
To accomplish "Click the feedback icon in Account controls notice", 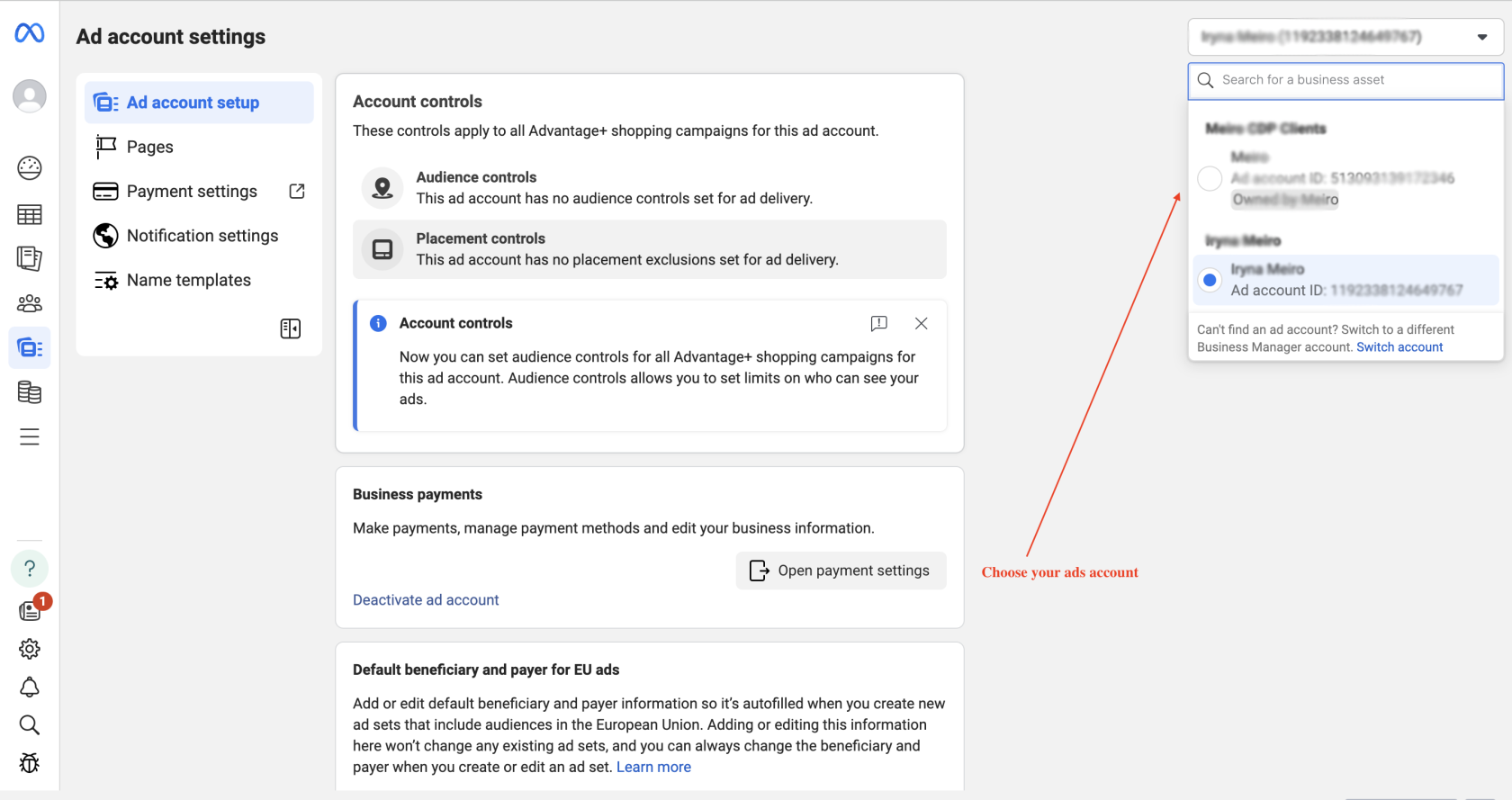I will coord(879,323).
